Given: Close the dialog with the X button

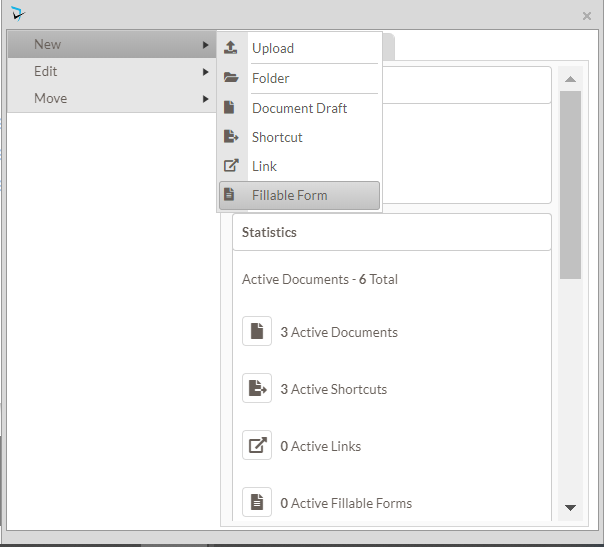Looking at the screenshot, I should [x=587, y=16].
